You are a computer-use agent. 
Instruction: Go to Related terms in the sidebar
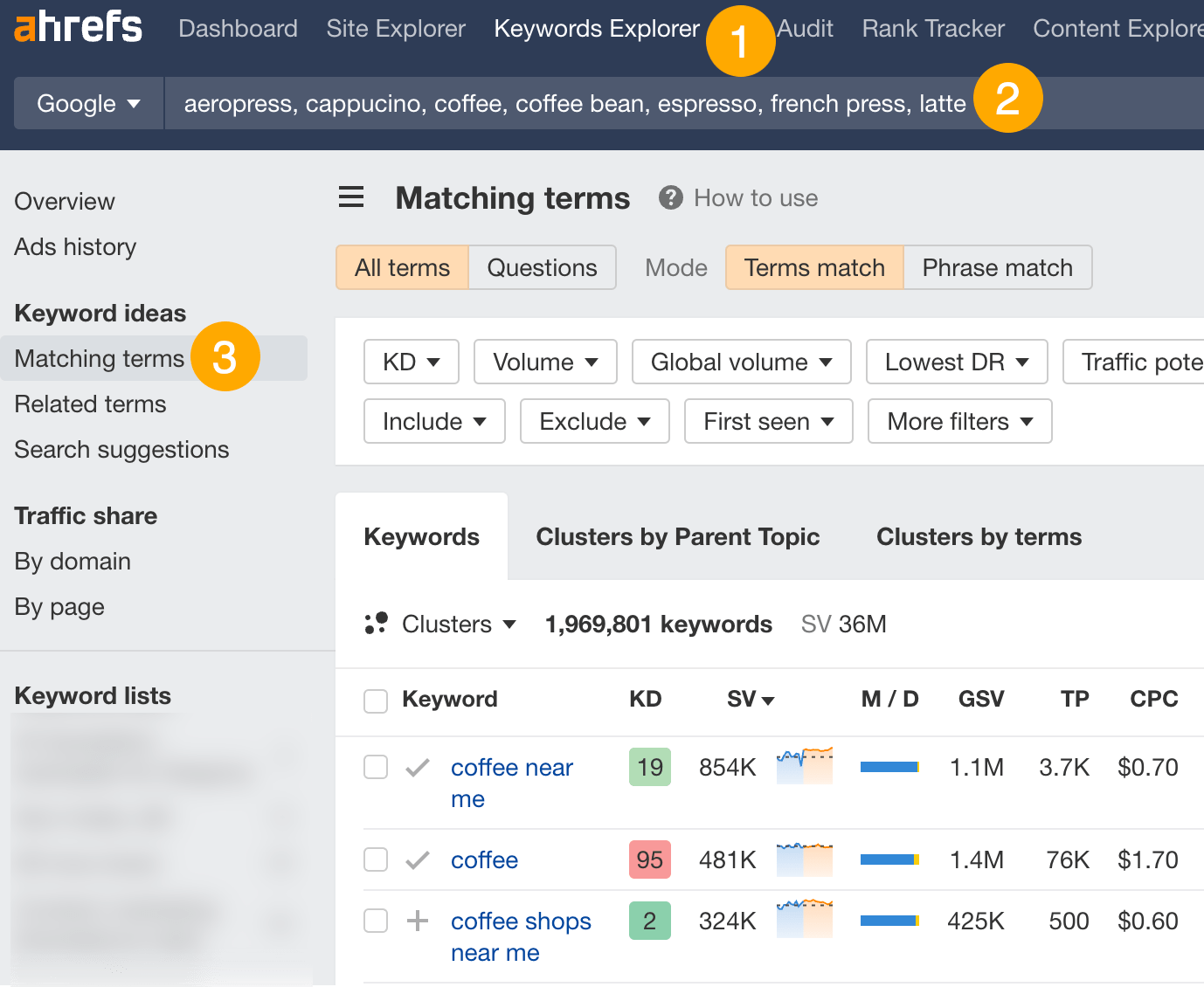pos(90,404)
